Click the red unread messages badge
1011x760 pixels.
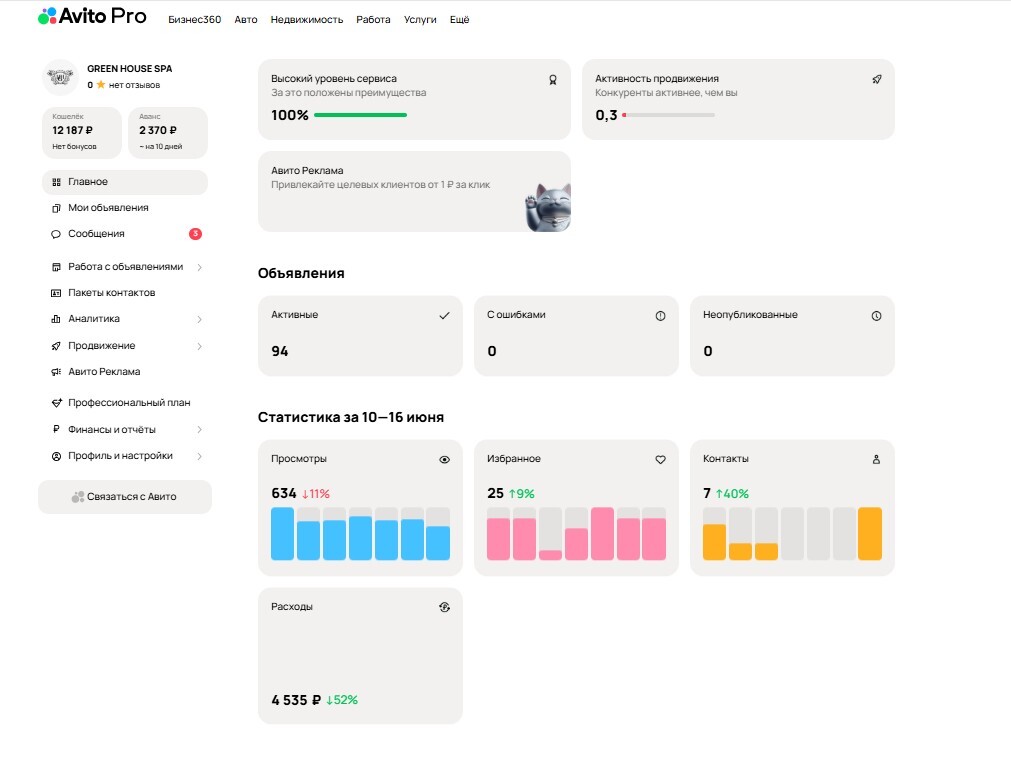click(x=195, y=233)
